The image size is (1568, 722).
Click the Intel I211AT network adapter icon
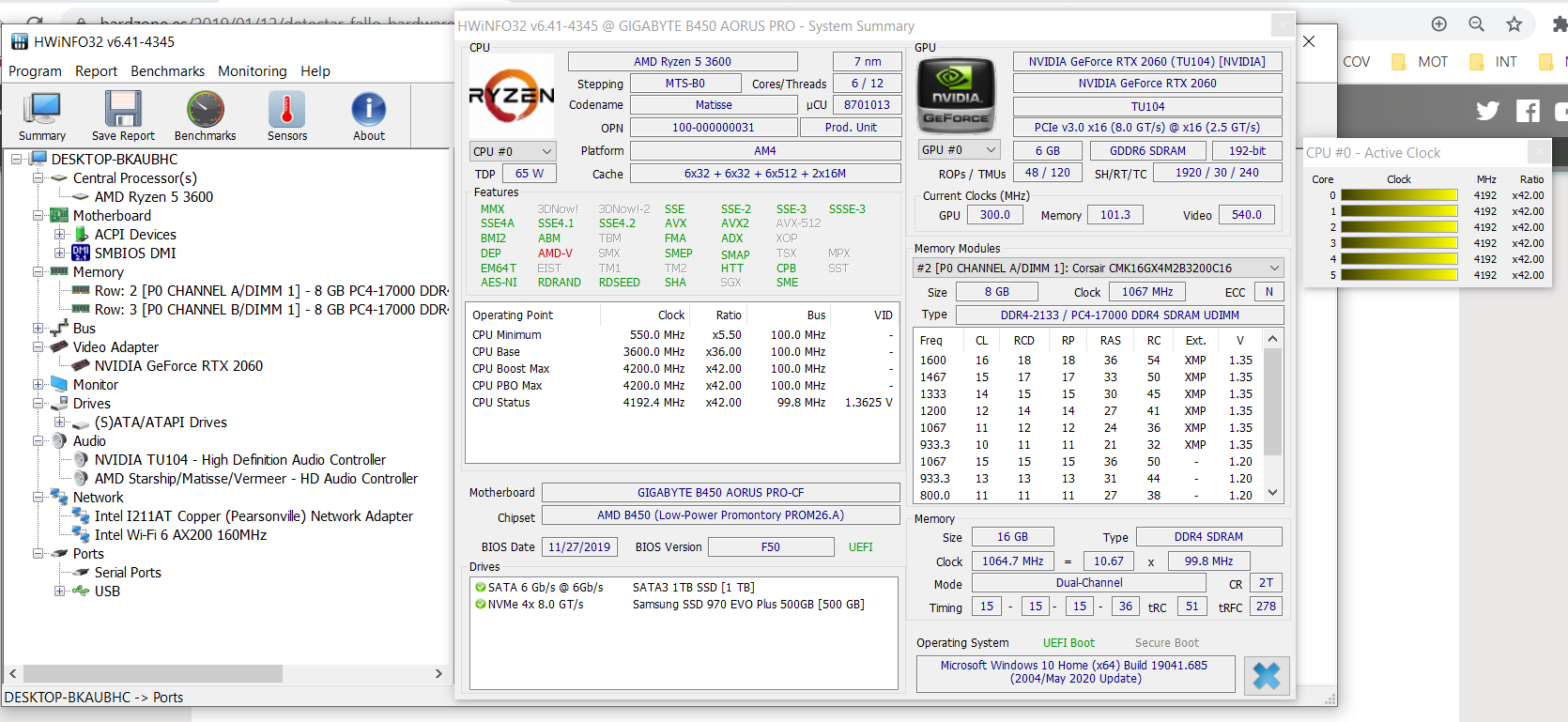[81, 515]
